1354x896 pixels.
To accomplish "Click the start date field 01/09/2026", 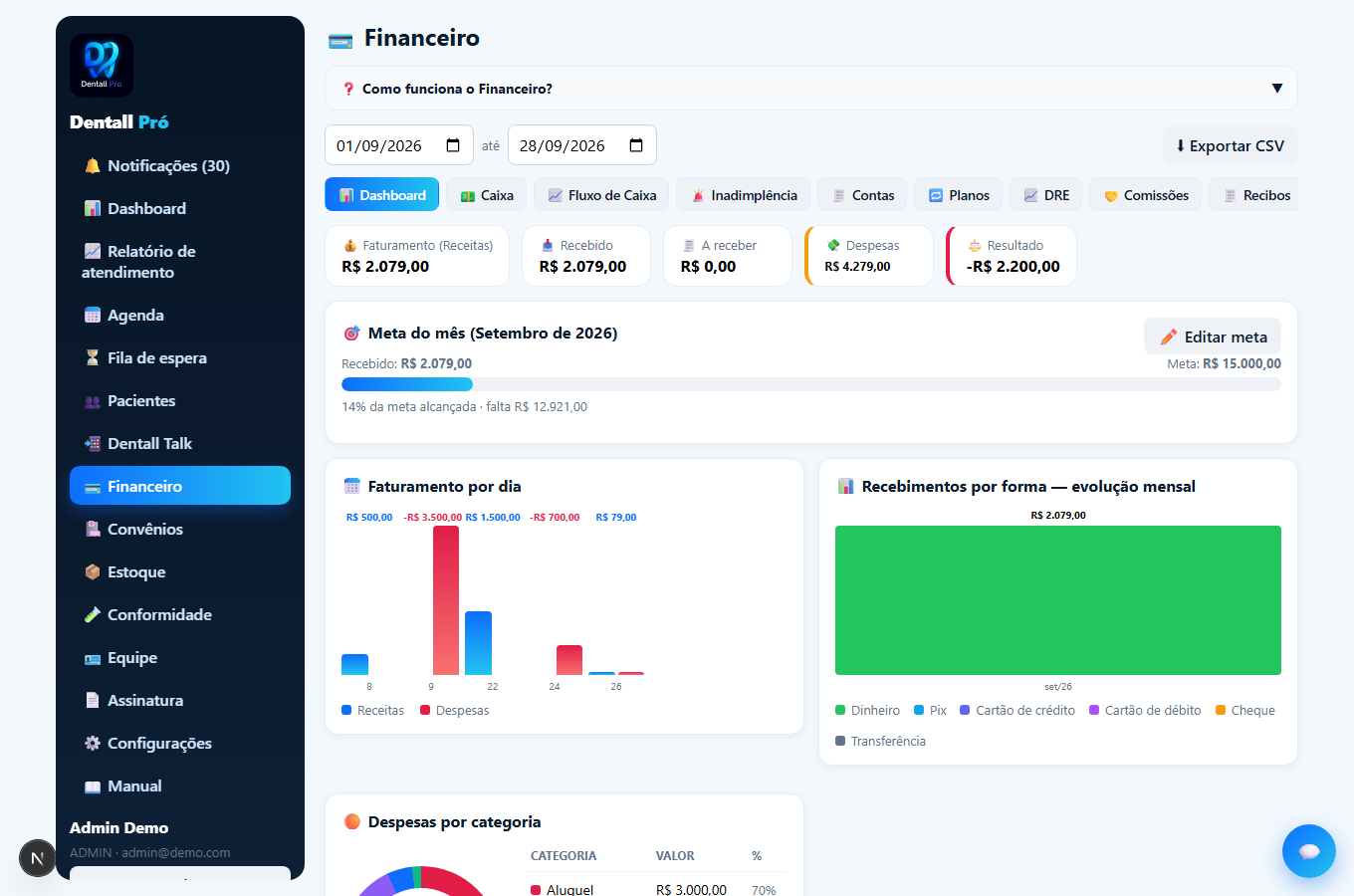I will [x=399, y=145].
